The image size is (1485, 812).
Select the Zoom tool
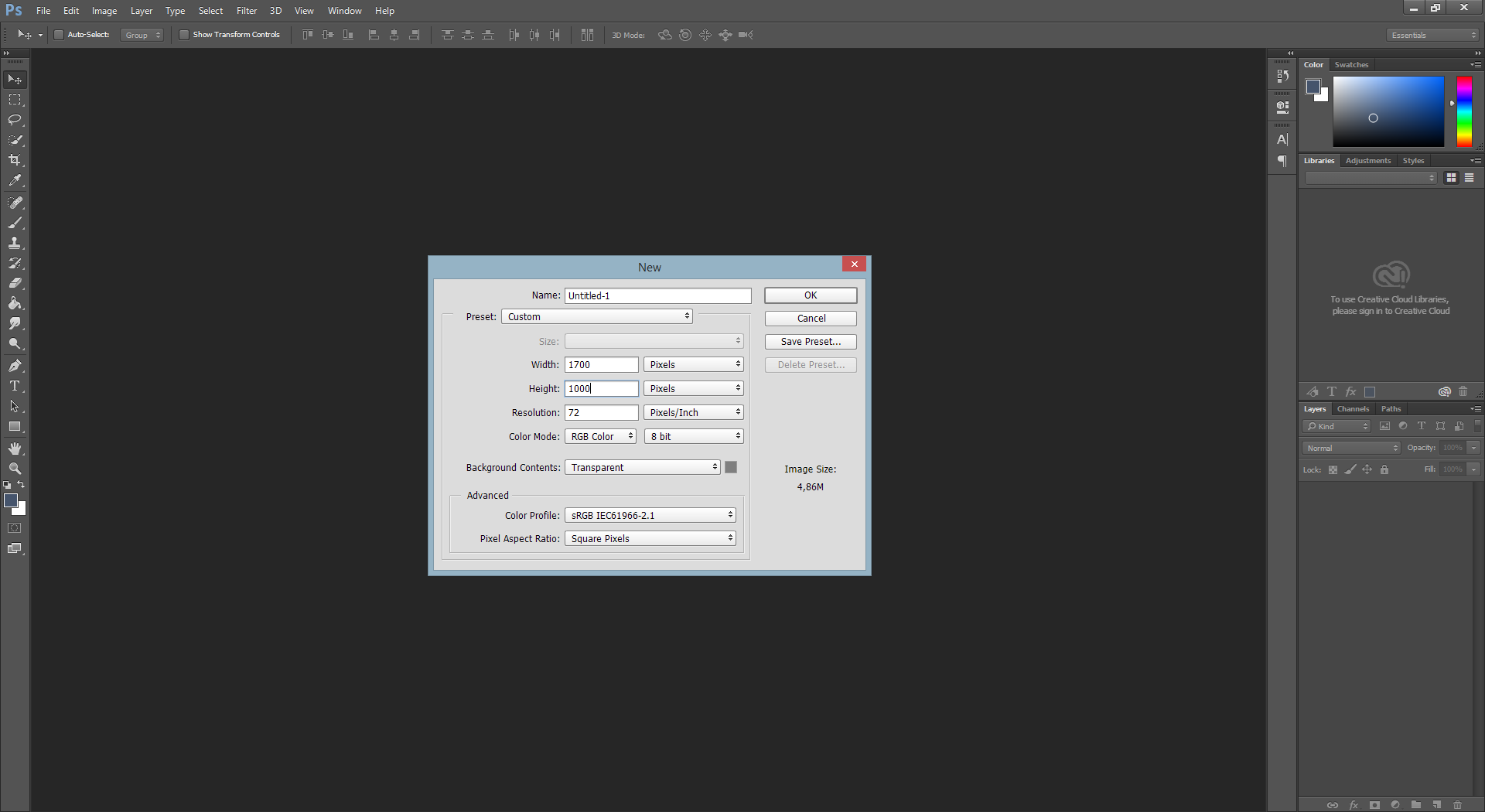(15, 468)
